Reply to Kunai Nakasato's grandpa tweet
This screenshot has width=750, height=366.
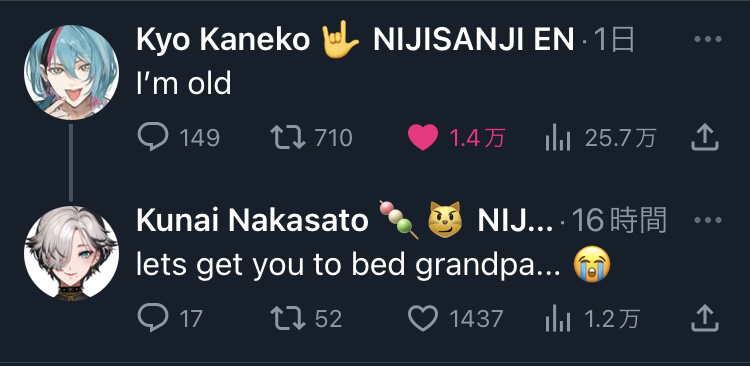tap(153, 318)
